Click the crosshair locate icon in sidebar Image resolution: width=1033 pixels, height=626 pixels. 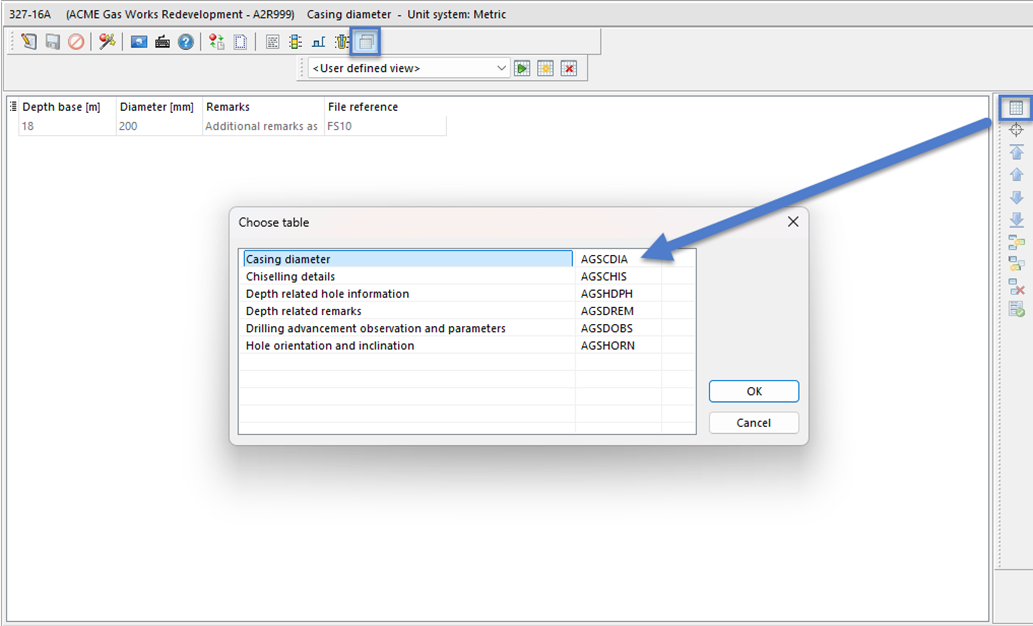point(1016,130)
